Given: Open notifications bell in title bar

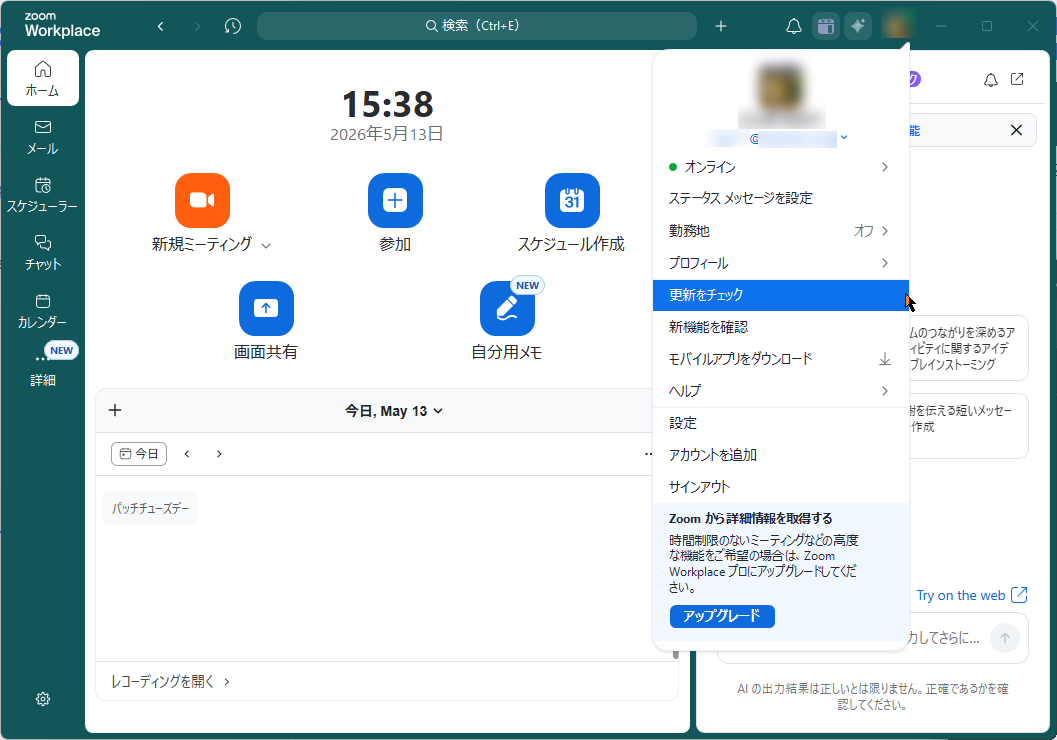Looking at the screenshot, I should click(x=793, y=26).
